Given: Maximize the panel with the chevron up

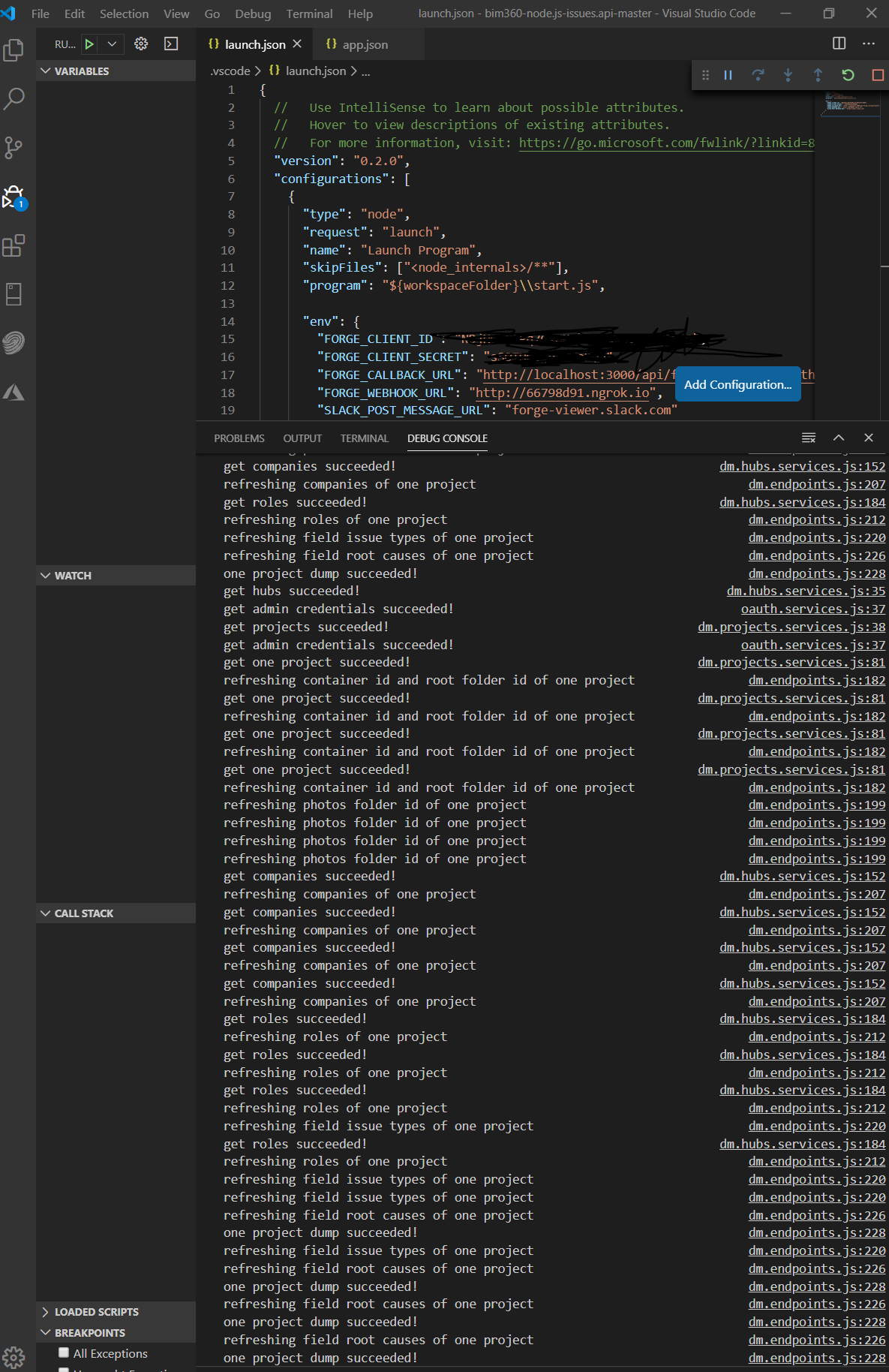Looking at the screenshot, I should coord(839,438).
